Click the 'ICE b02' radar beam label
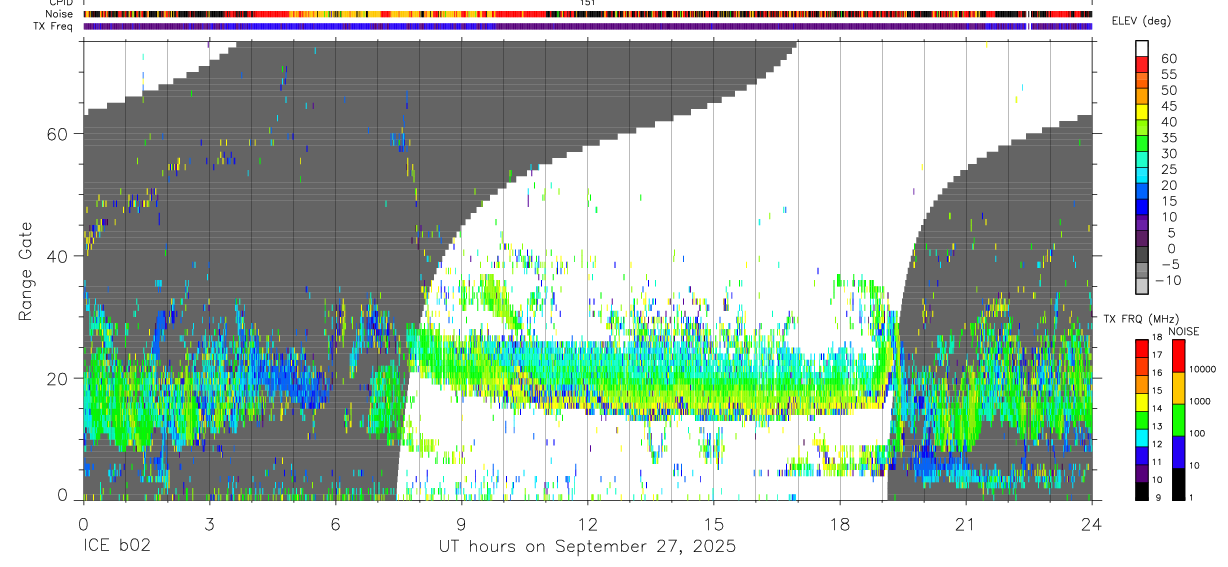The image size is (1228, 567). tap(115, 546)
